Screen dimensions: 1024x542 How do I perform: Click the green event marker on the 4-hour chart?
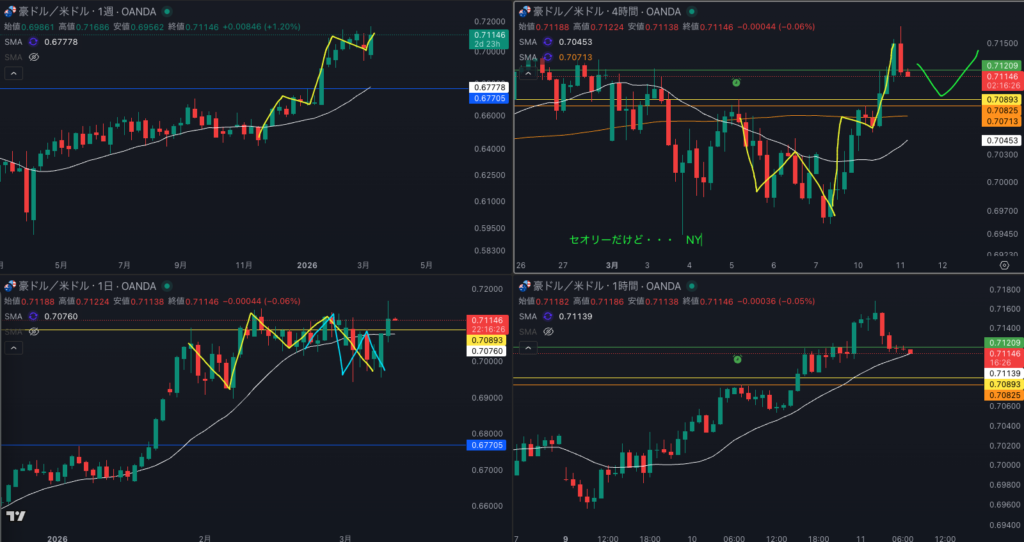pyautogui.click(x=736, y=83)
